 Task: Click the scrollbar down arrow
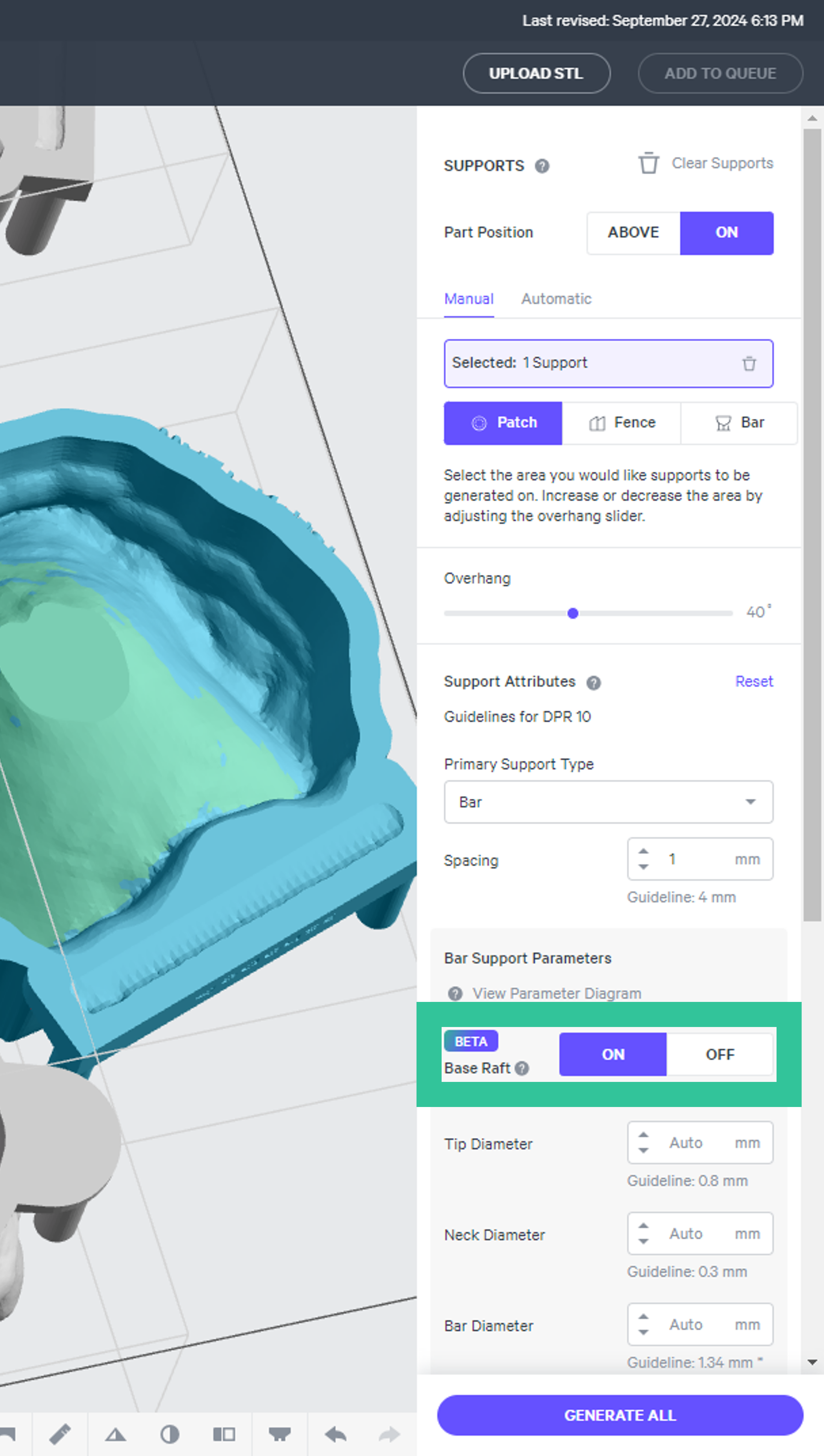click(812, 1363)
